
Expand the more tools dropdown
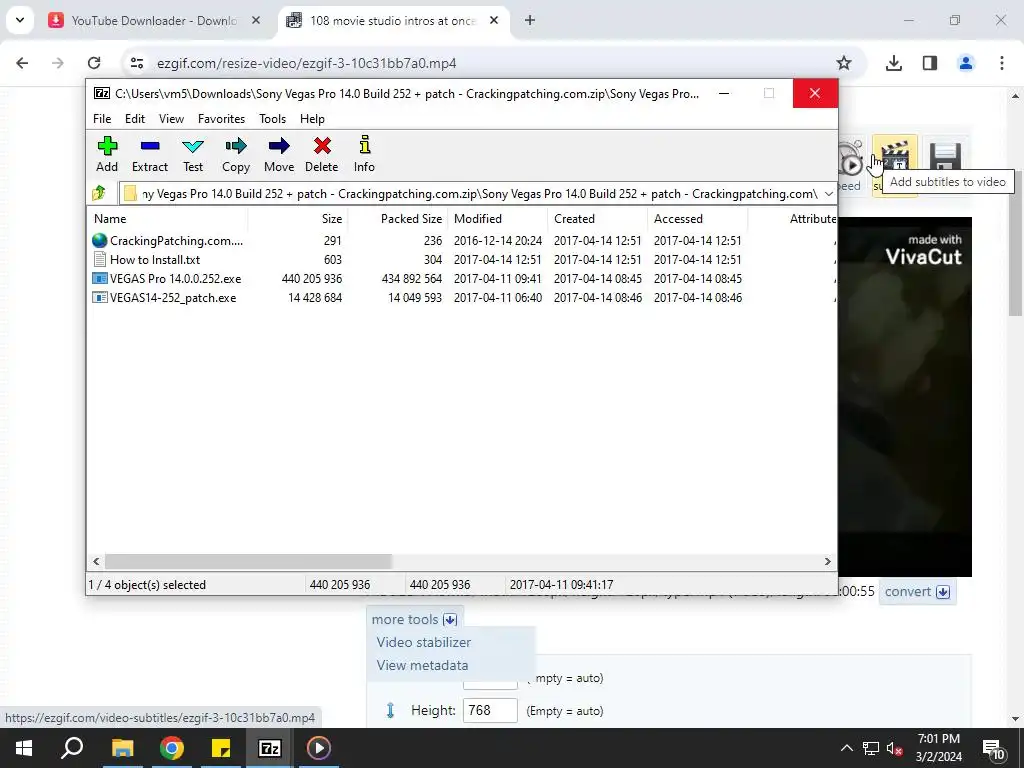coord(414,619)
